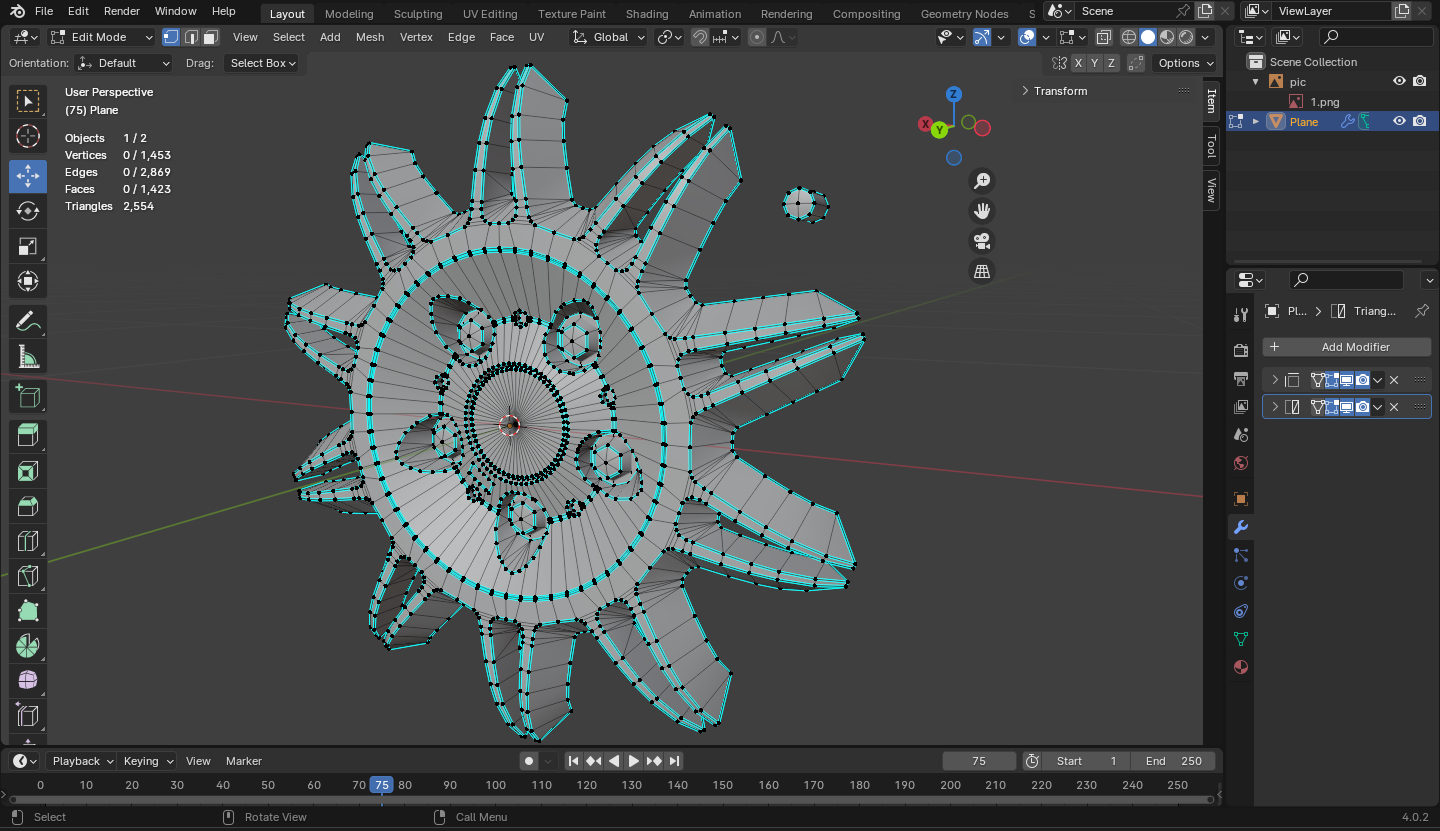The image size is (1440, 831).
Task: Expand the Transform panel
Action: tap(1059, 91)
